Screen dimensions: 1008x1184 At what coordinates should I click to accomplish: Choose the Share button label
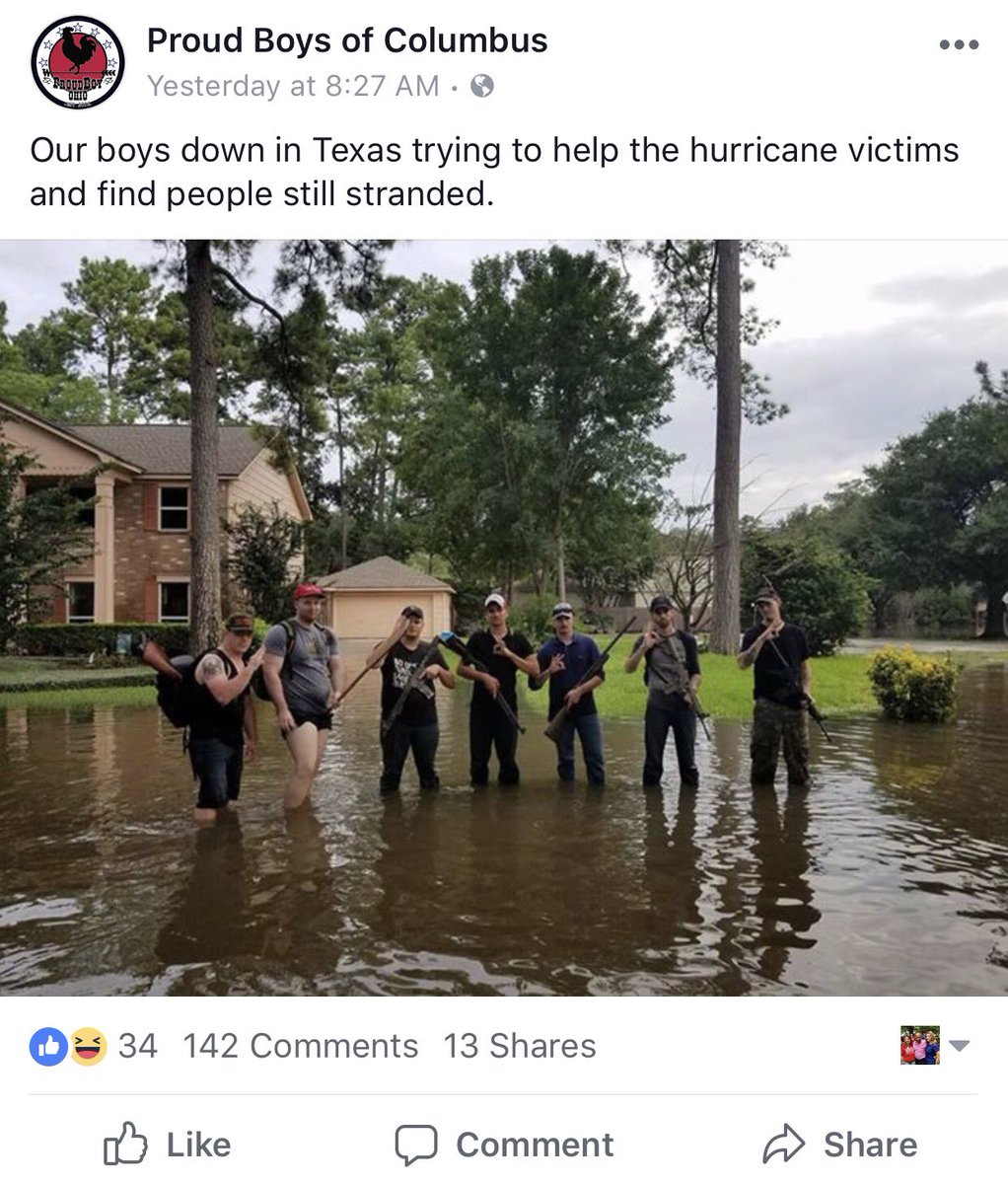coord(870,1145)
